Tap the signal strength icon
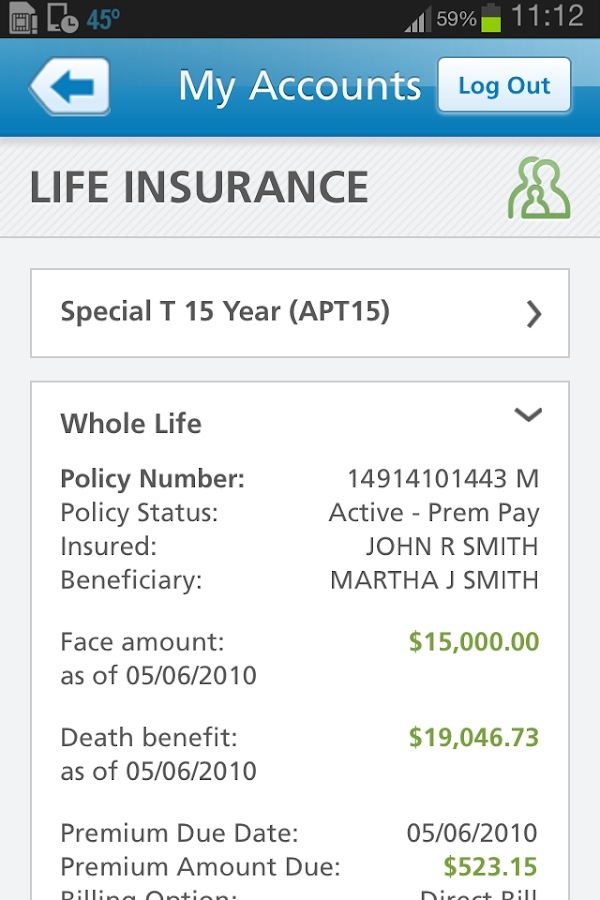 [418, 19]
